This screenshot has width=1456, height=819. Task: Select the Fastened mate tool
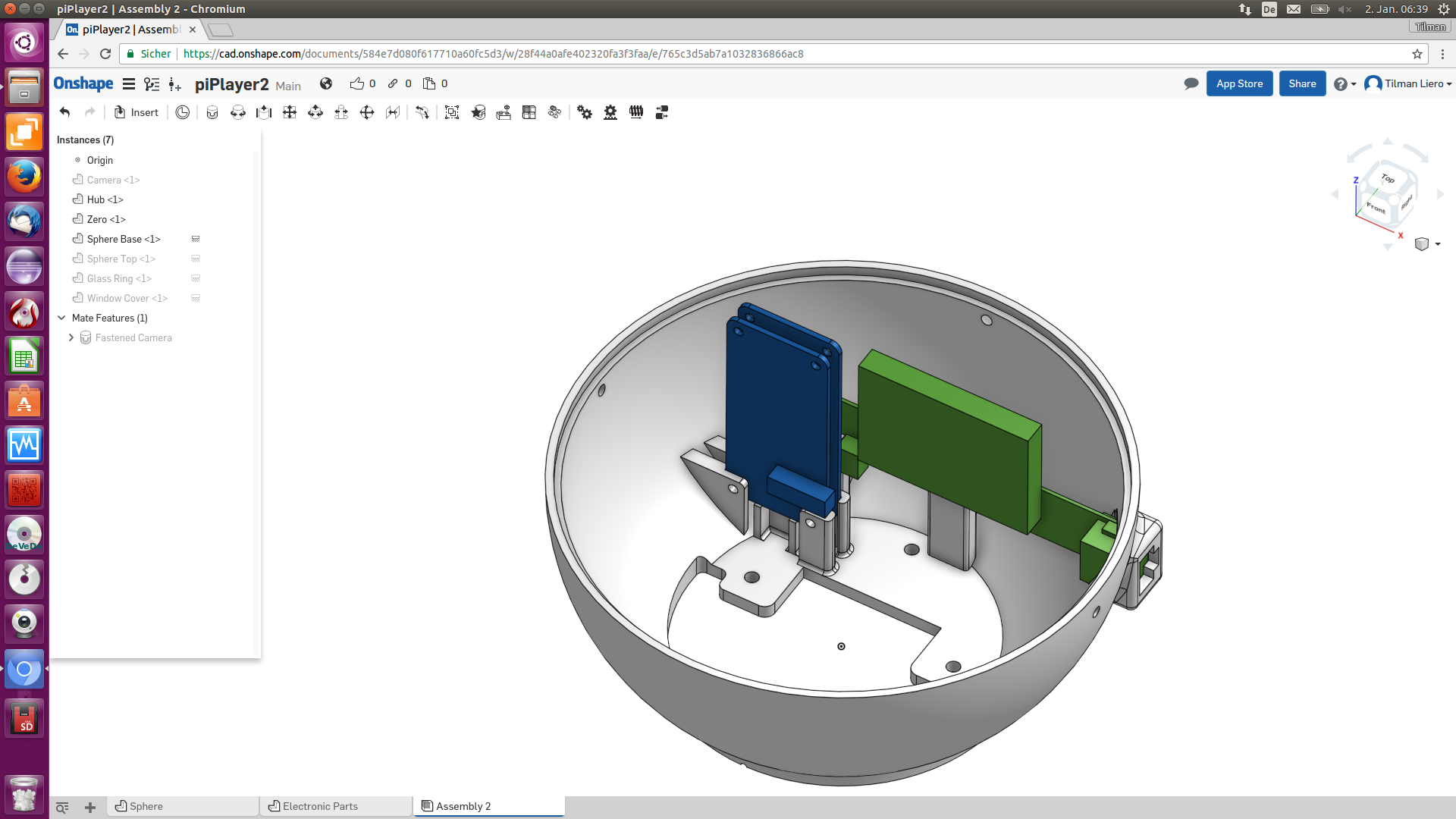point(212,112)
